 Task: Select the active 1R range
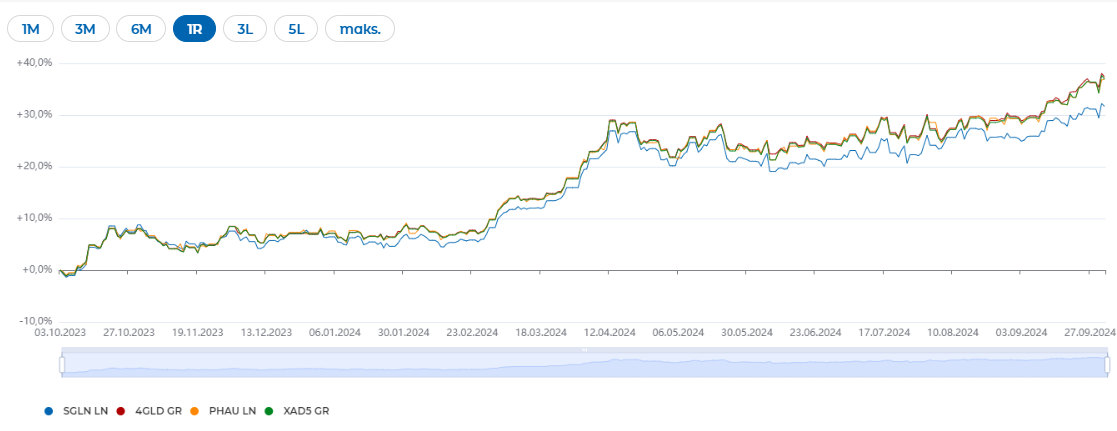point(194,29)
